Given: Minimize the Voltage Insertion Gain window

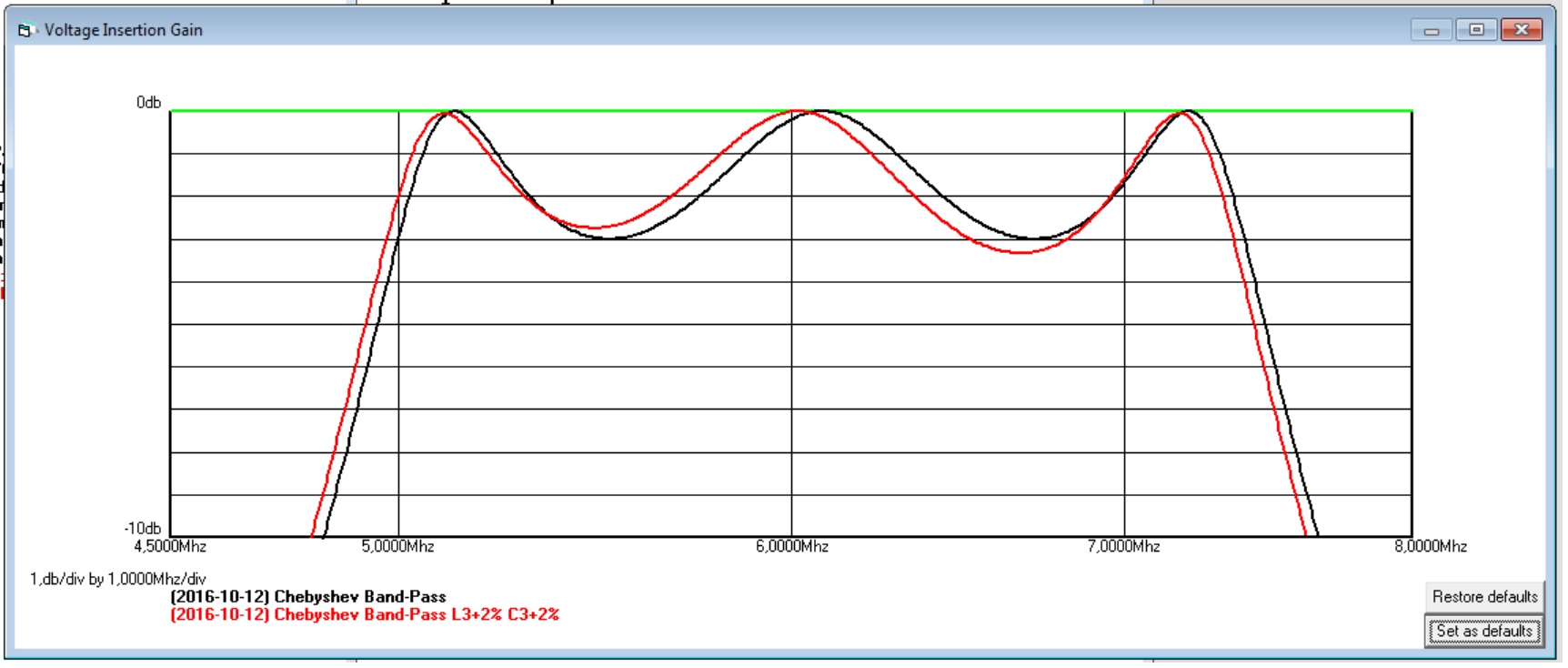Looking at the screenshot, I should click(x=1431, y=30).
